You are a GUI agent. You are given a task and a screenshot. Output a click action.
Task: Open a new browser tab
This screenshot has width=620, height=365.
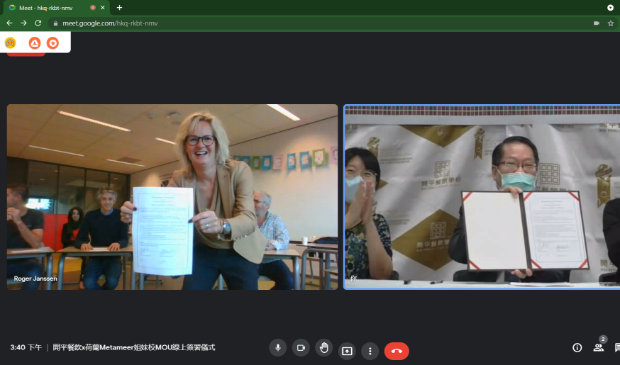119,8
